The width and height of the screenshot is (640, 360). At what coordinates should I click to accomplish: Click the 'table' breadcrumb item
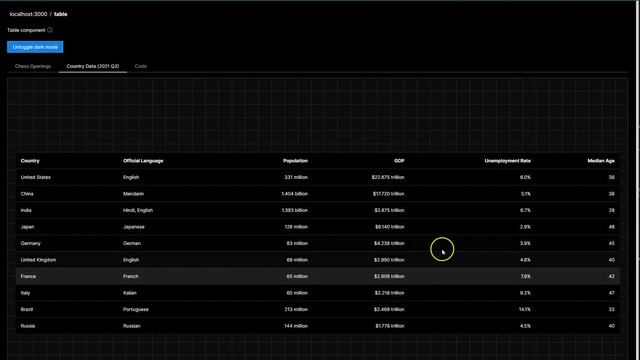pyautogui.click(x=60, y=14)
